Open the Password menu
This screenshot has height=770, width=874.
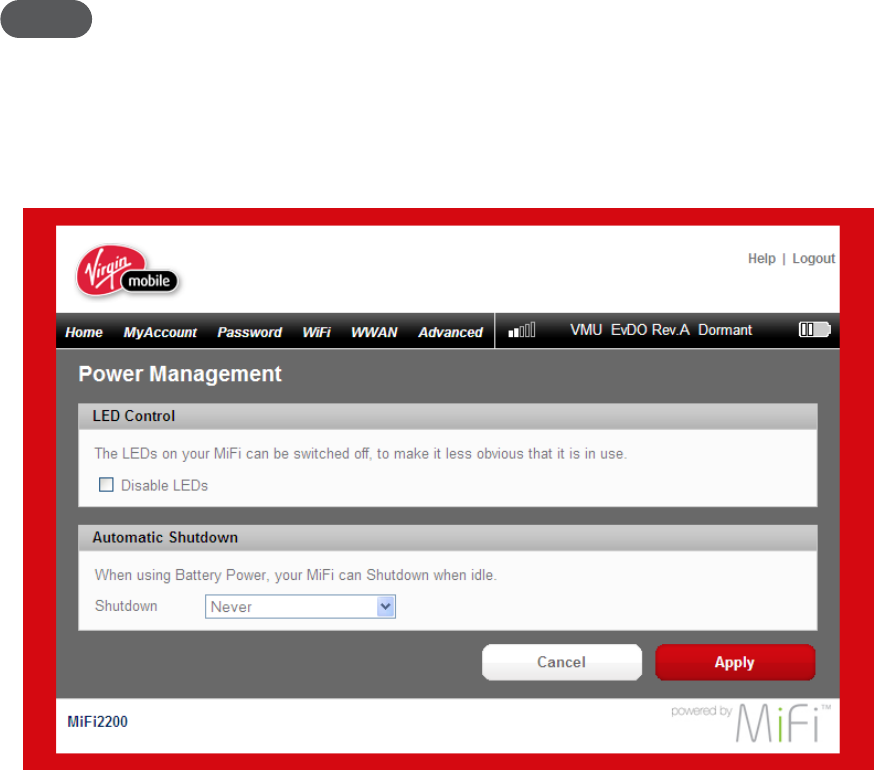(249, 332)
